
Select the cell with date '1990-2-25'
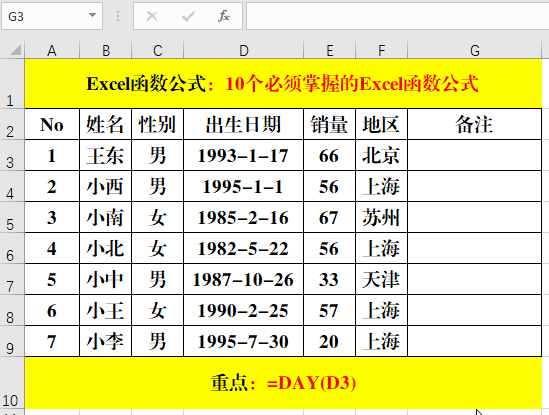coord(243,310)
